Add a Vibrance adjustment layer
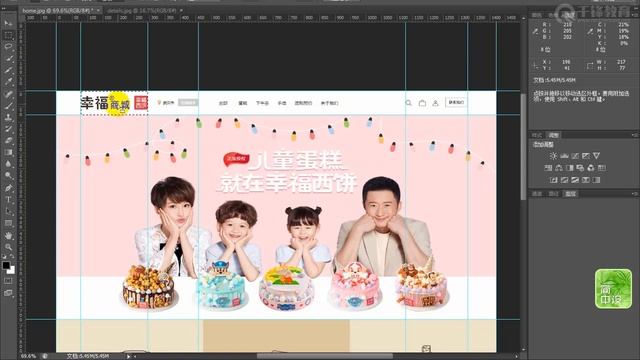 (596, 156)
